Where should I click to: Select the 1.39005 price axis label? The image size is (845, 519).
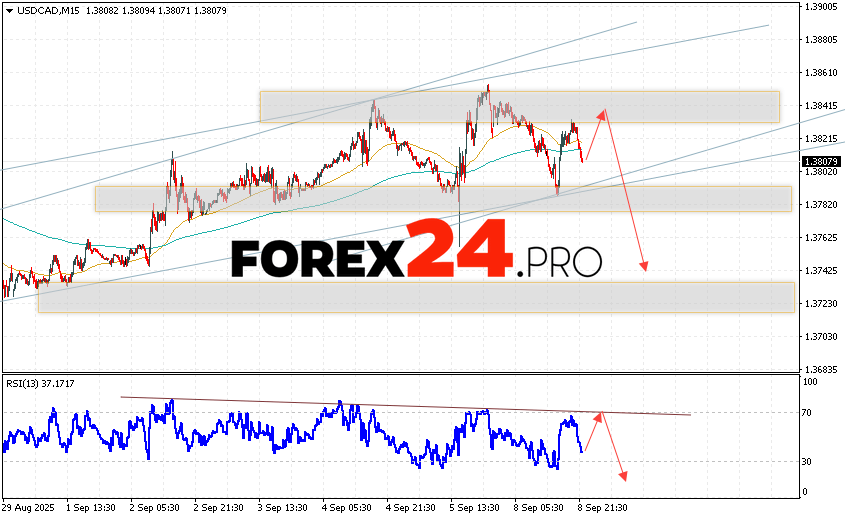point(821,7)
